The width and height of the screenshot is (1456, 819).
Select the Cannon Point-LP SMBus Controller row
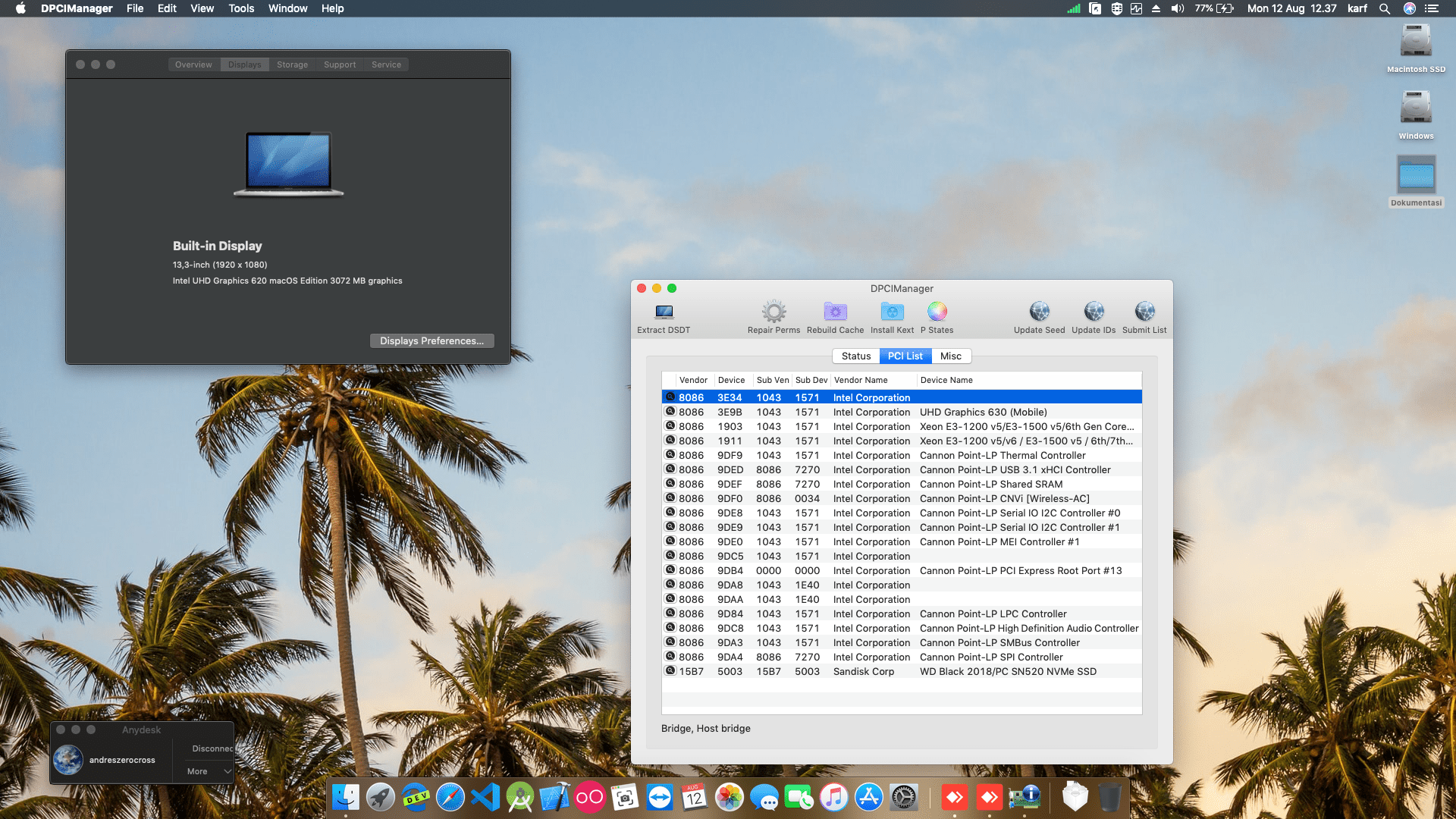[x=902, y=643]
